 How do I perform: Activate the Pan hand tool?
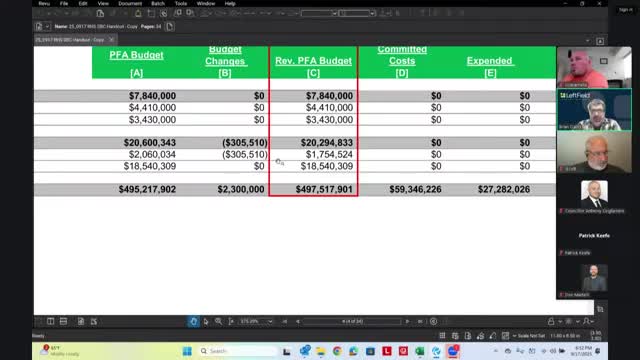pyautogui.click(x=193, y=322)
